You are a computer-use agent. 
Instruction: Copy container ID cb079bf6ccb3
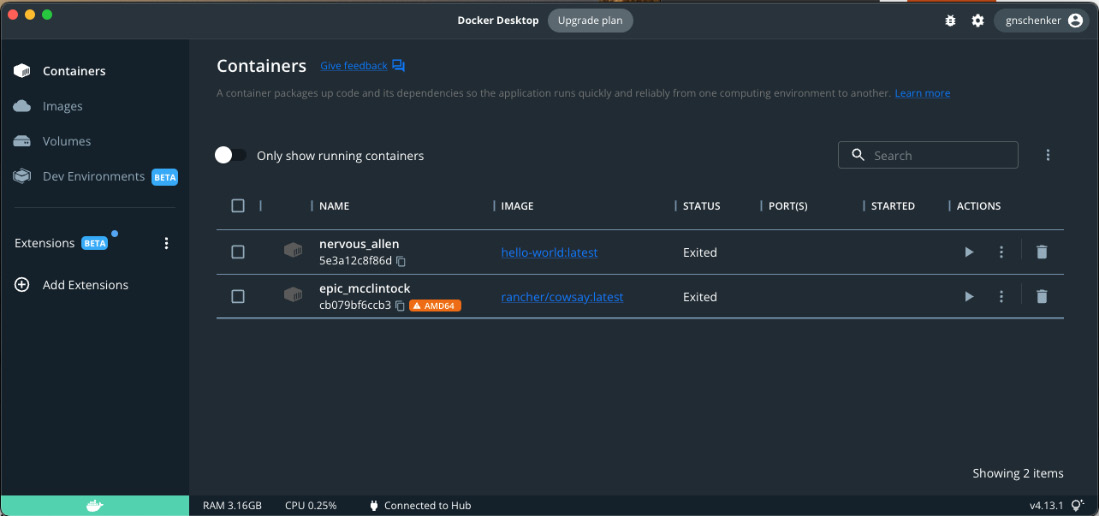[x=400, y=306]
